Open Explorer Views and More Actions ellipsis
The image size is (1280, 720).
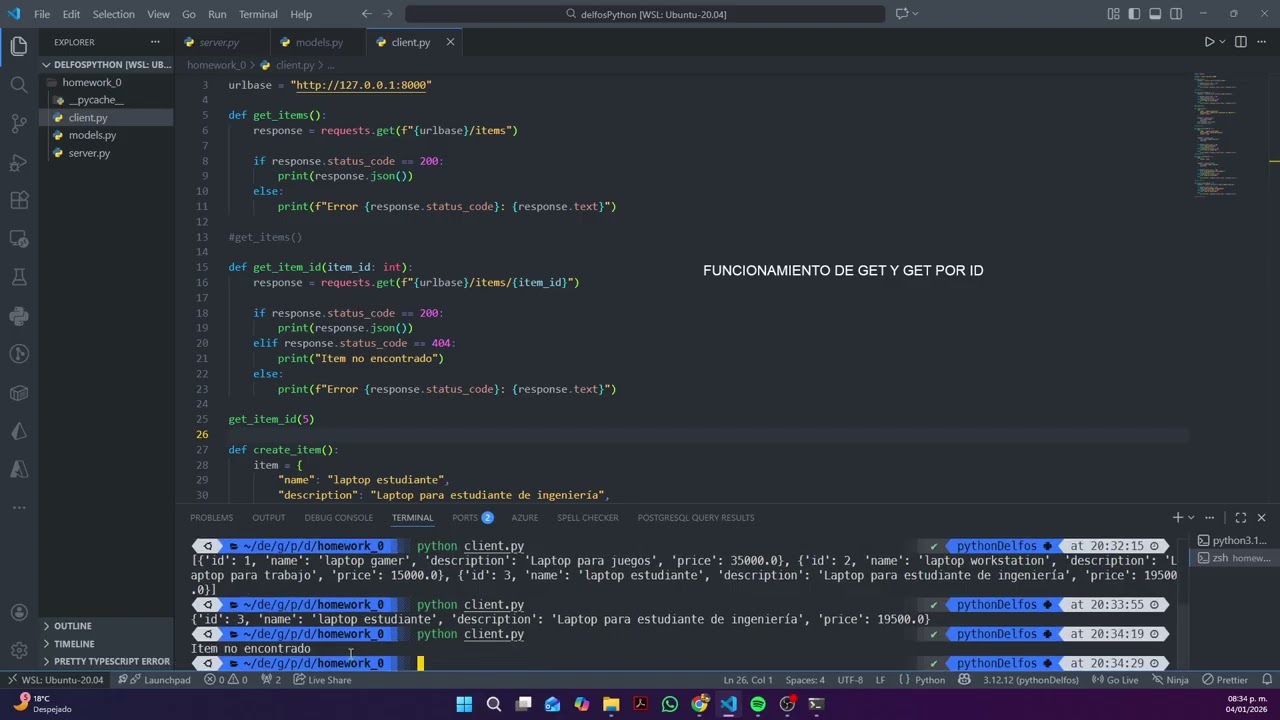pyautogui.click(x=155, y=42)
